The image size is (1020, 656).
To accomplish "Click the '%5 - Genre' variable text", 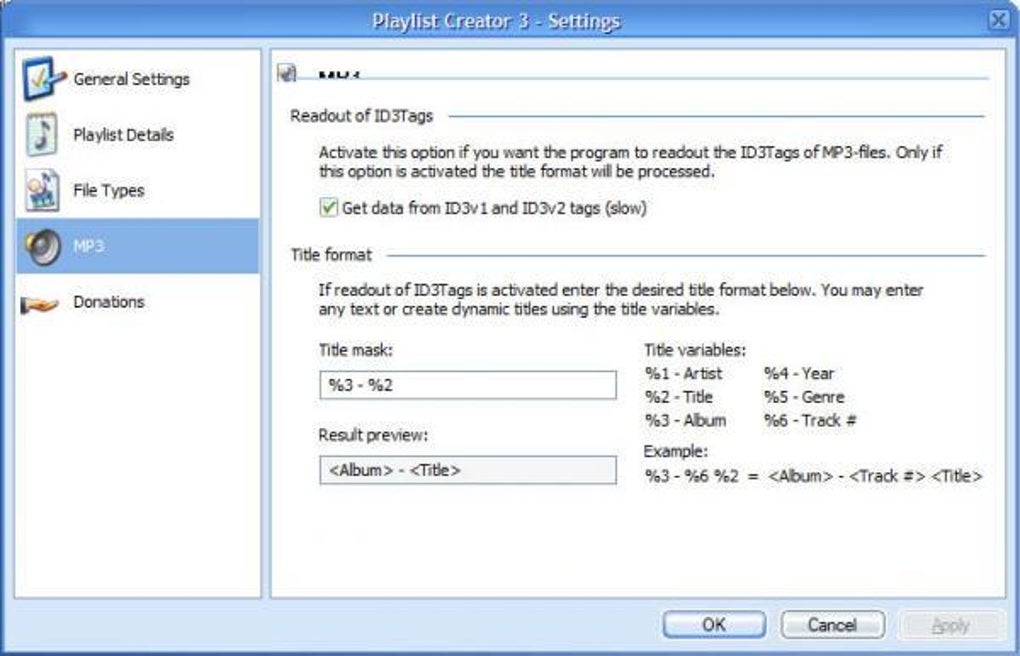I will (804, 397).
